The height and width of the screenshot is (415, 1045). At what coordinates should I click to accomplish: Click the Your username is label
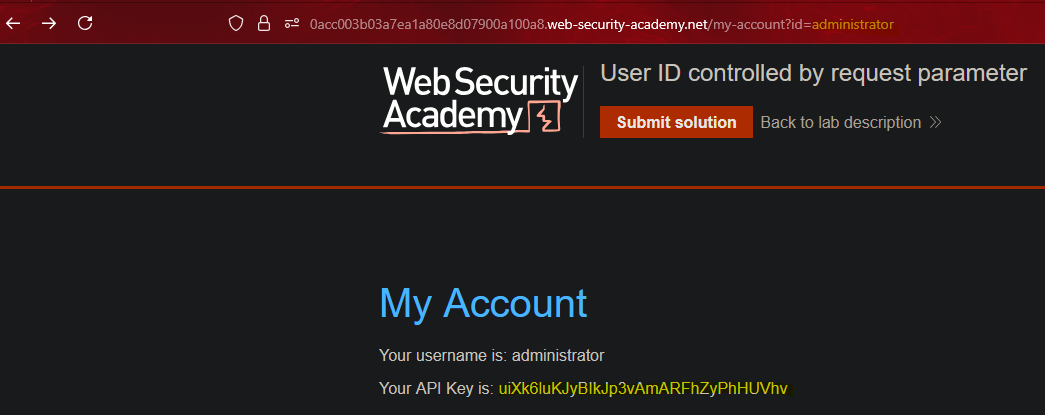[x=443, y=355]
